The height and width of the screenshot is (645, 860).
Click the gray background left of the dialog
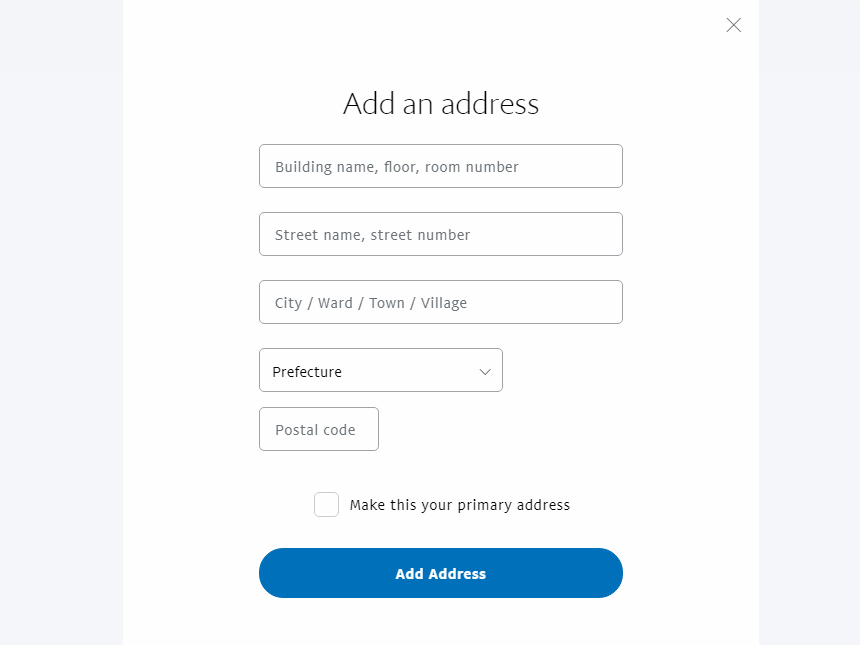click(60, 320)
